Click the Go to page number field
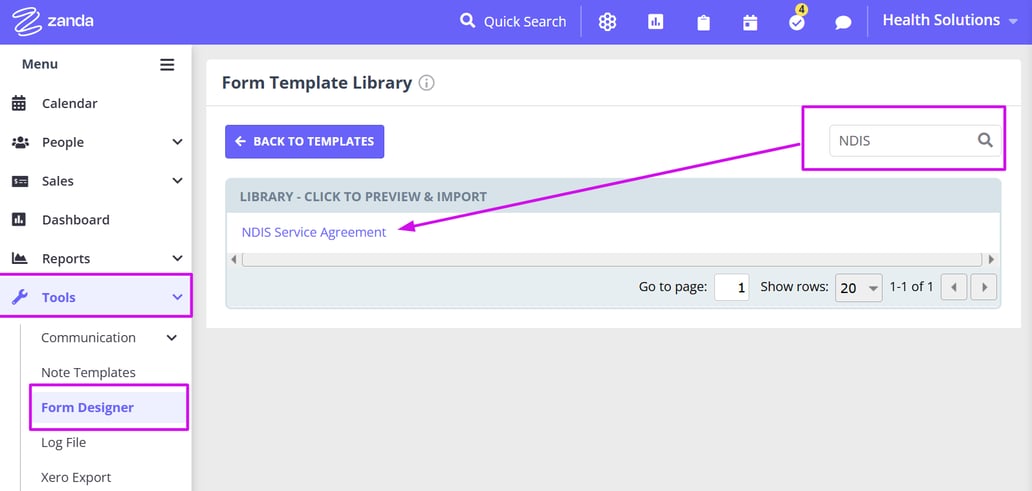The height and width of the screenshot is (491, 1032). [732, 287]
